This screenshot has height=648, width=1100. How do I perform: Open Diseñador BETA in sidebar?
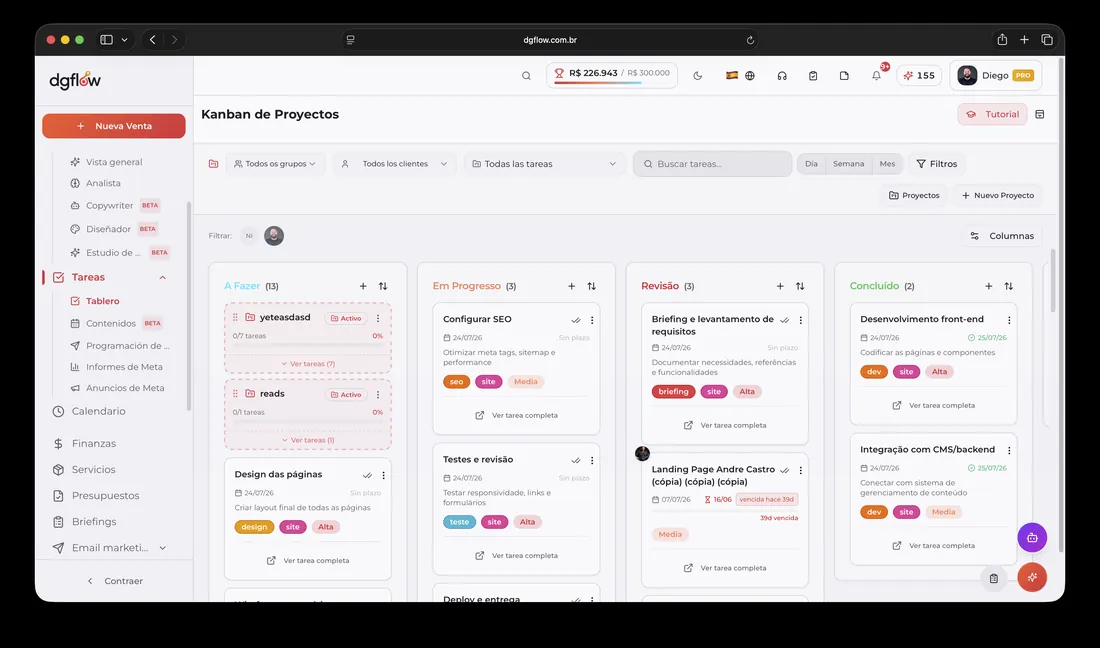114,229
